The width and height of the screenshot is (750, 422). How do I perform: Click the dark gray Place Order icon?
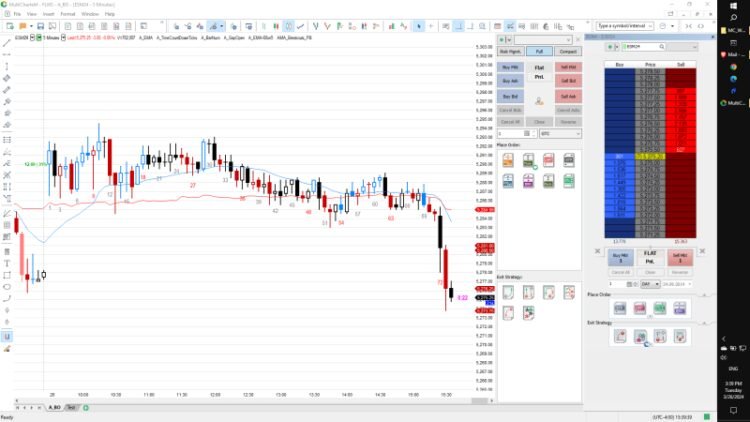[x=569, y=160]
